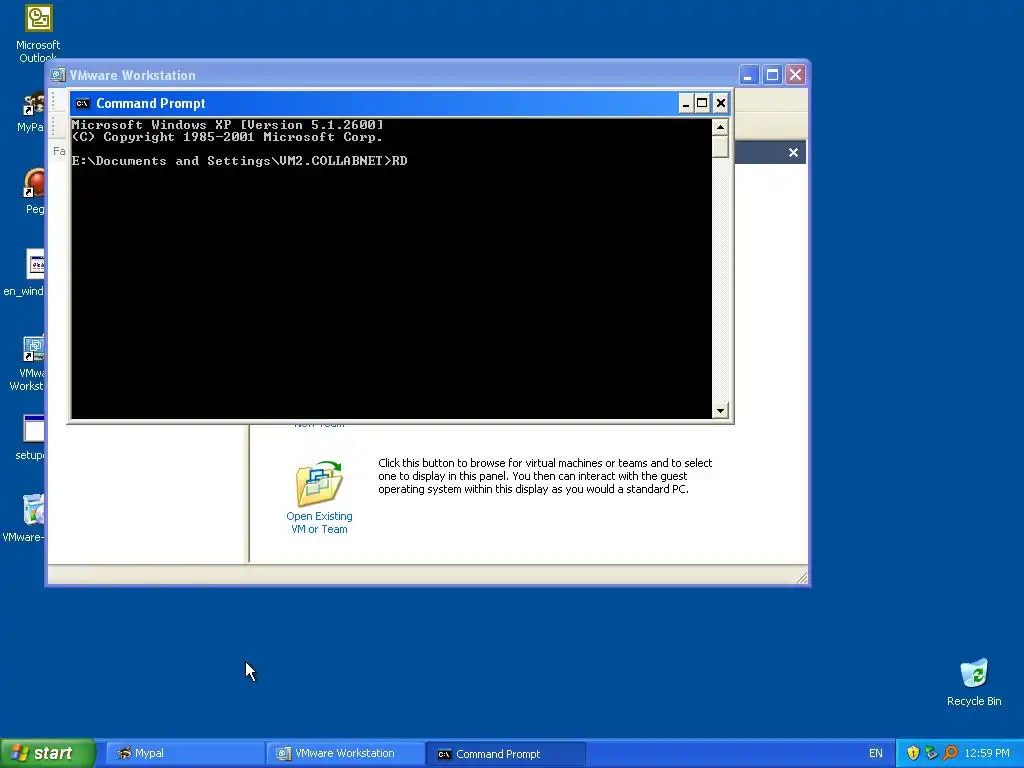Image resolution: width=1024 pixels, height=768 pixels.
Task: Click the MyPal desktop shortcut icon
Action: pos(33,105)
